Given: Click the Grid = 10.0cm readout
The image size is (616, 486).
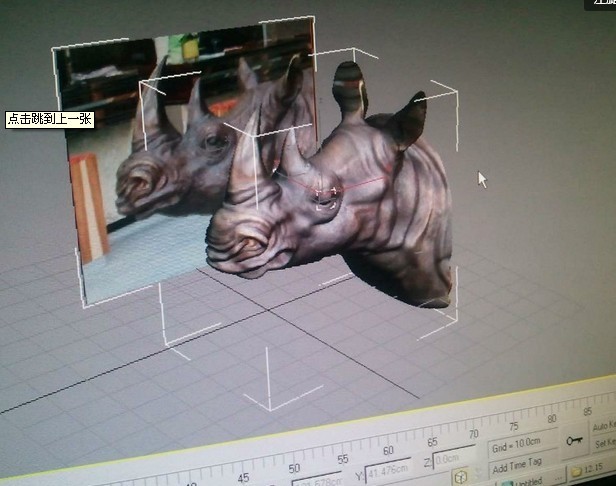Looking at the screenshot, I should click(522, 444).
